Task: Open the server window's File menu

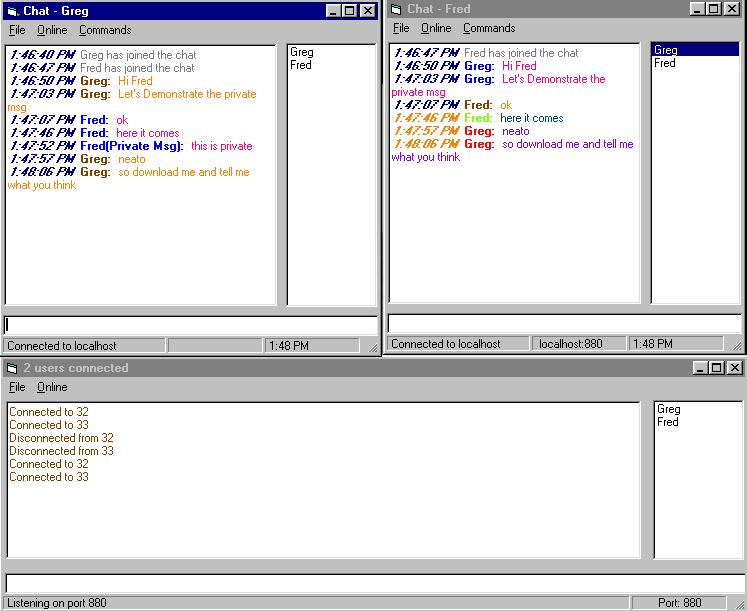Action: click(x=17, y=387)
